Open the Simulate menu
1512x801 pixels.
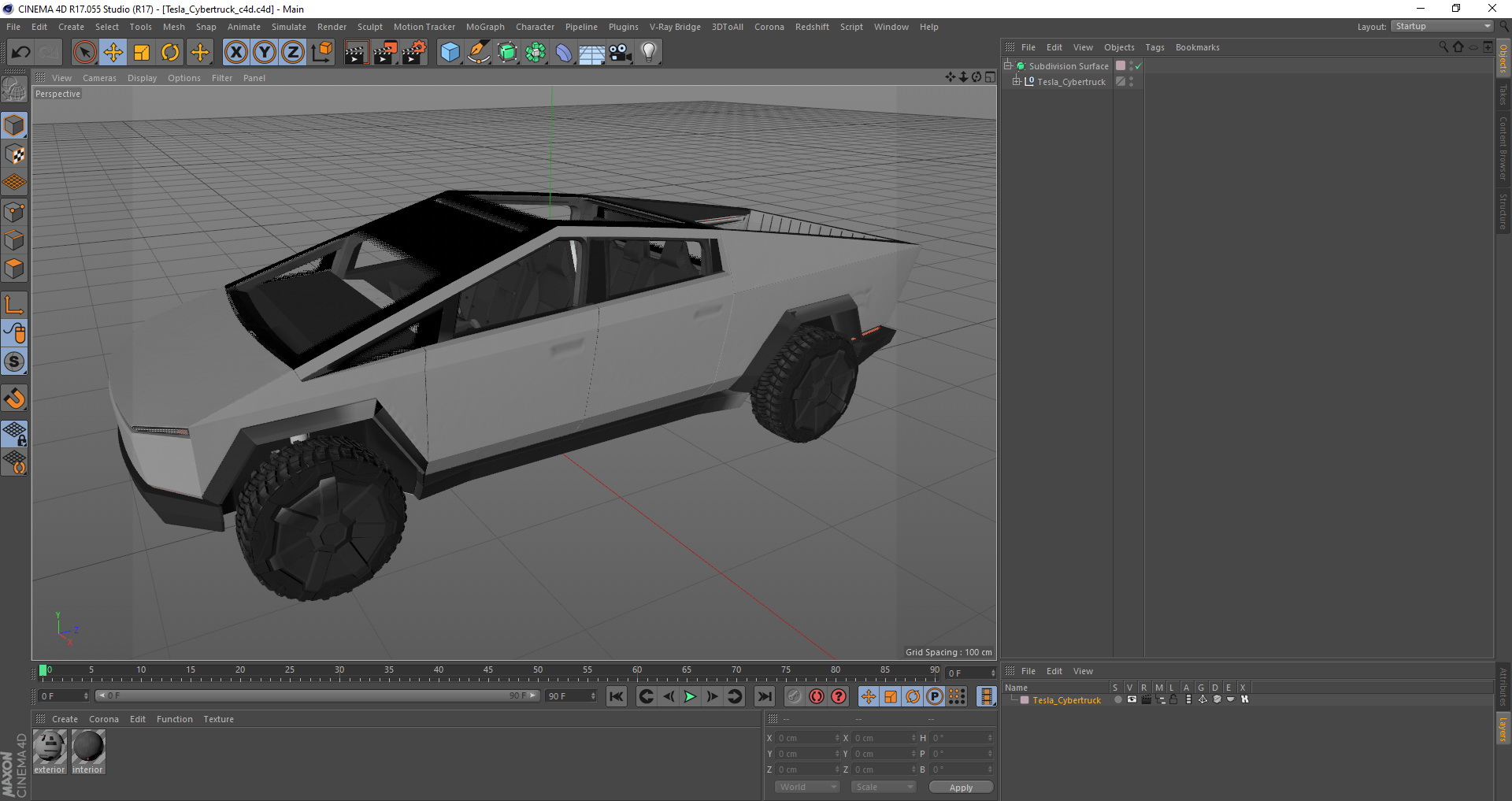pos(288,27)
